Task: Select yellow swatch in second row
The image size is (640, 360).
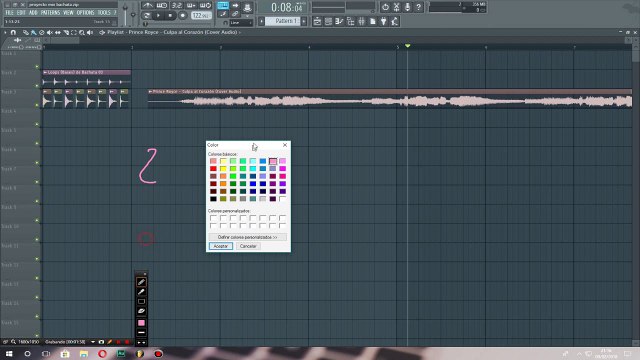Action: (223, 169)
